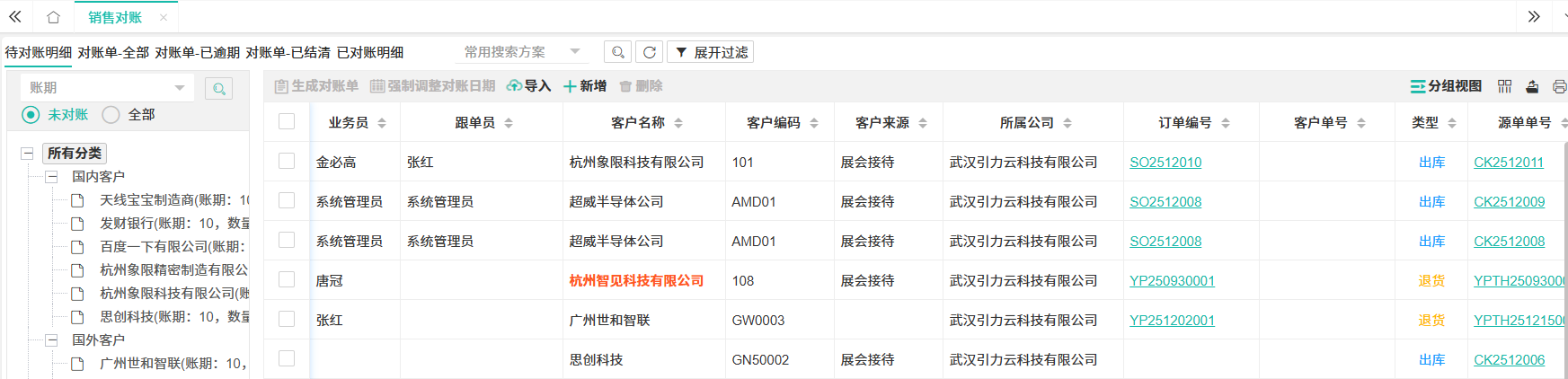
Task: Click the refresh icon next to search
Action: (649, 52)
